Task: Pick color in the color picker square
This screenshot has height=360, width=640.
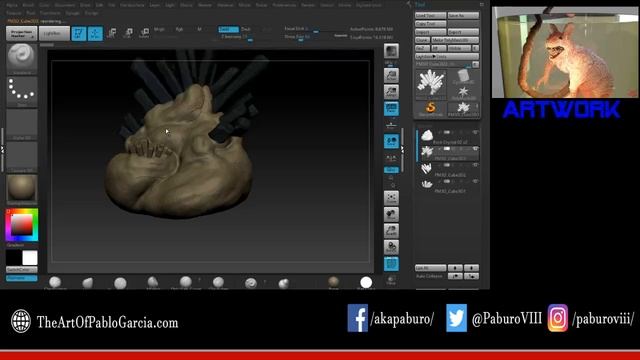Action: point(22,225)
